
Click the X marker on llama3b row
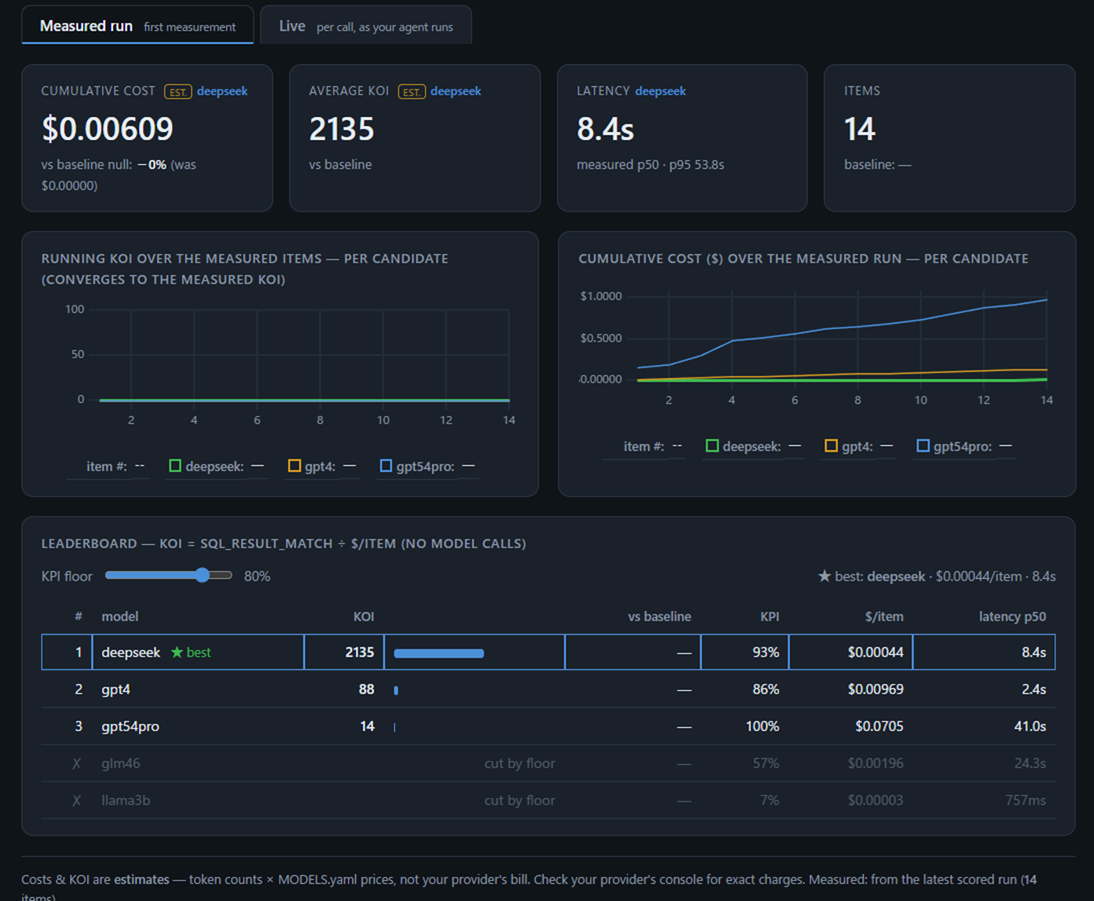point(77,800)
